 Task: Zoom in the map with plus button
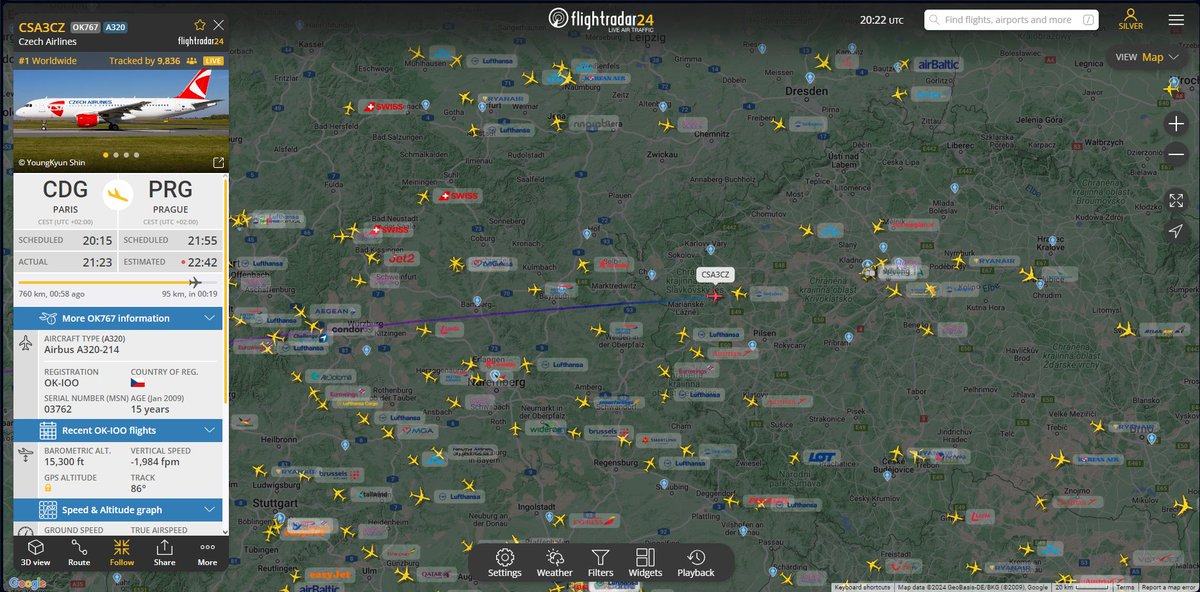click(x=1176, y=124)
